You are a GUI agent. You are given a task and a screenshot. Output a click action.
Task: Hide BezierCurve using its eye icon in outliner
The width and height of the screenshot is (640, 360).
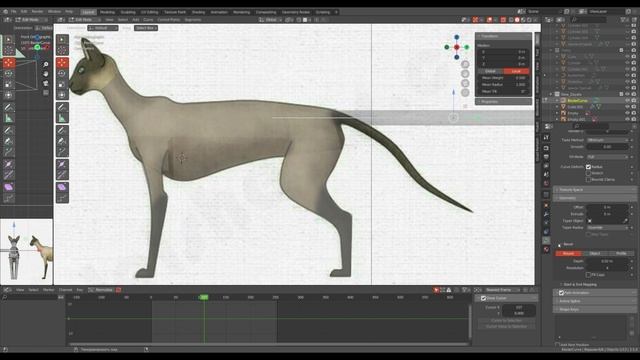point(627,100)
